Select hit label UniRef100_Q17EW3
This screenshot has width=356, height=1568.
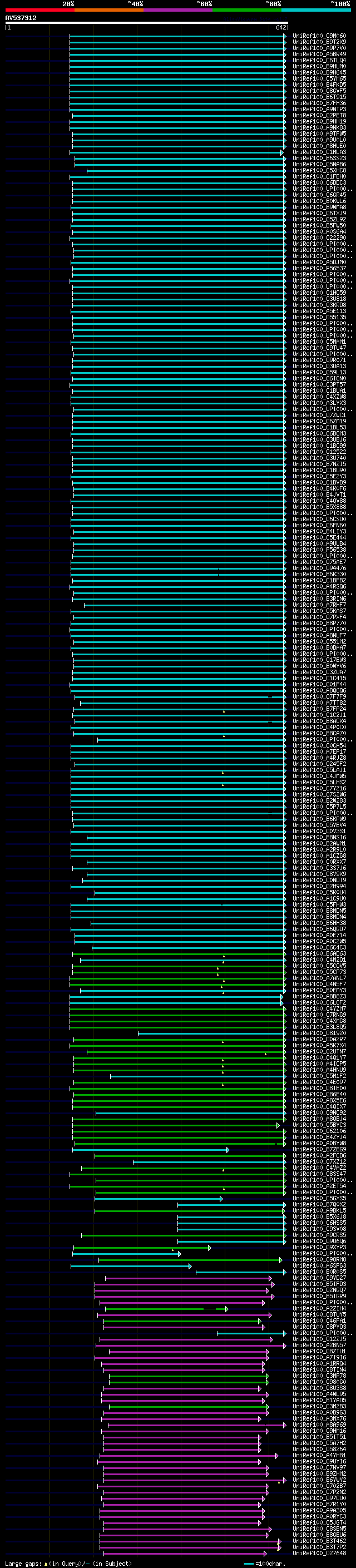click(x=319, y=660)
